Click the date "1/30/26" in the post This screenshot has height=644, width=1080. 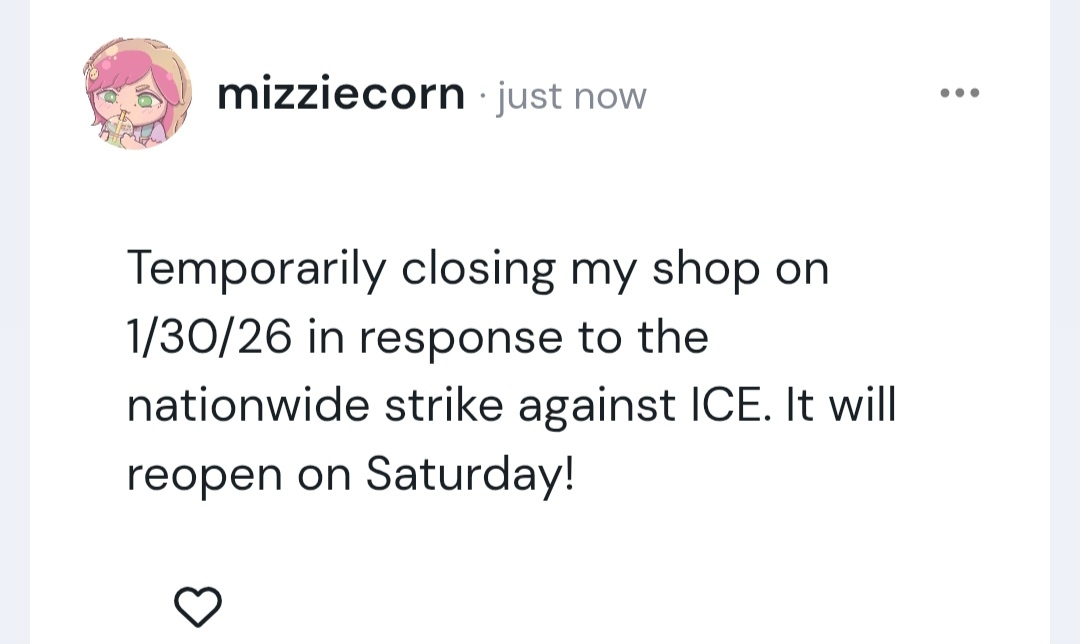tap(209, 338)
